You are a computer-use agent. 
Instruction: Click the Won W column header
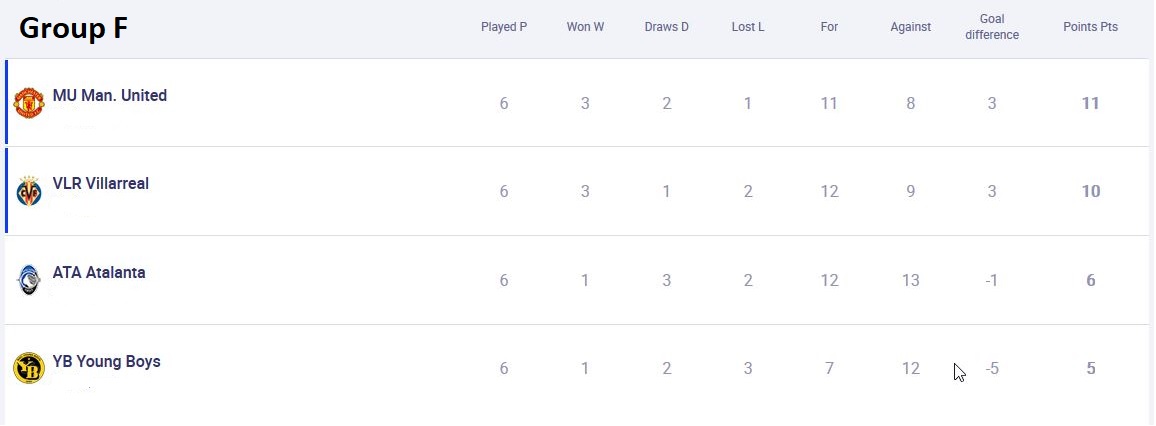[x=585, y=27]
